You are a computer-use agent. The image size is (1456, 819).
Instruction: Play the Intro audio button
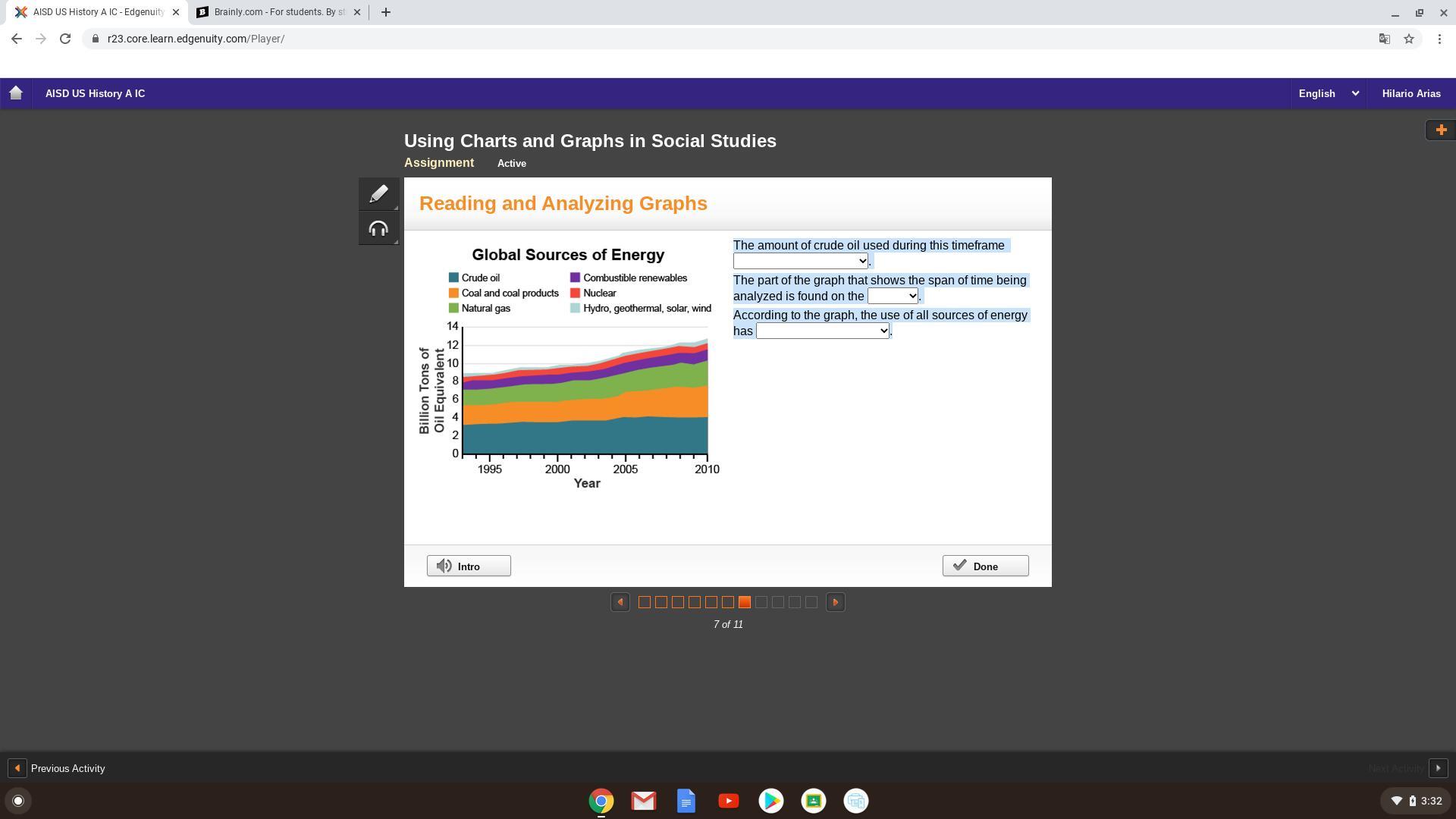click(468, 566)
